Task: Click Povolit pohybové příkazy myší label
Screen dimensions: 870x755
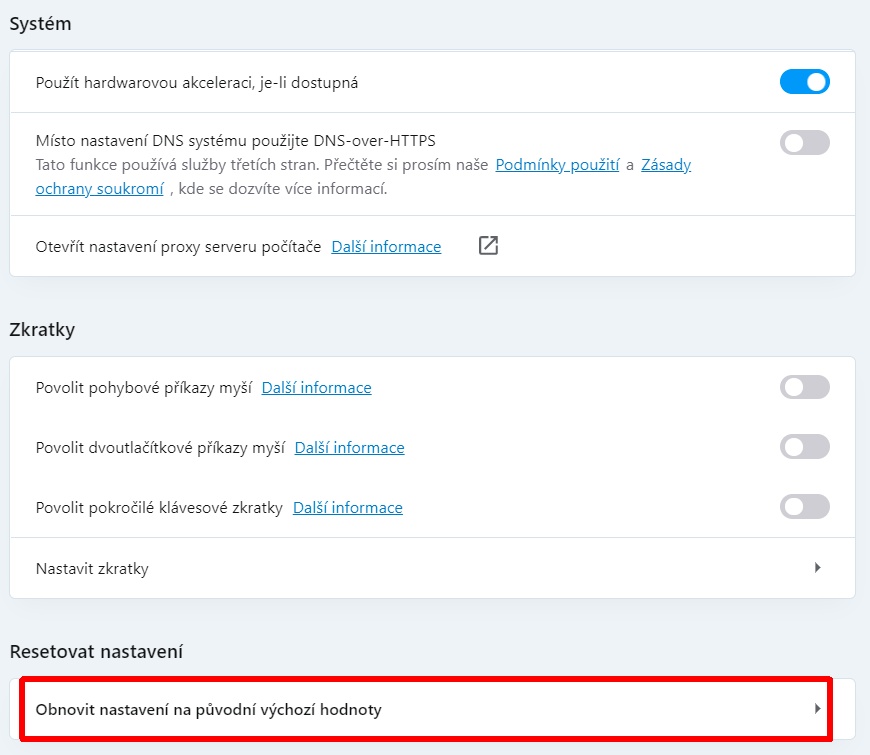Action: pos(143,387)
